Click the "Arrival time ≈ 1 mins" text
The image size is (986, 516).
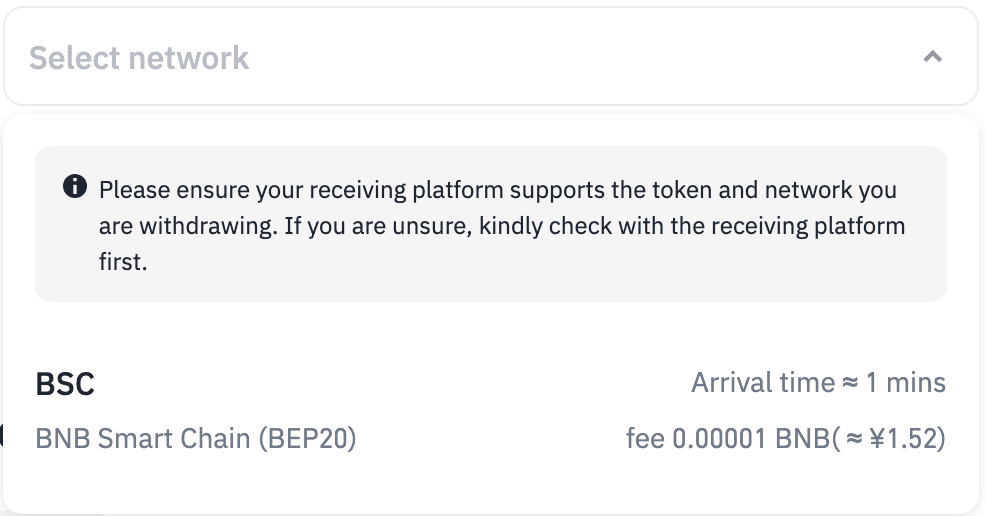pos(817,383)
